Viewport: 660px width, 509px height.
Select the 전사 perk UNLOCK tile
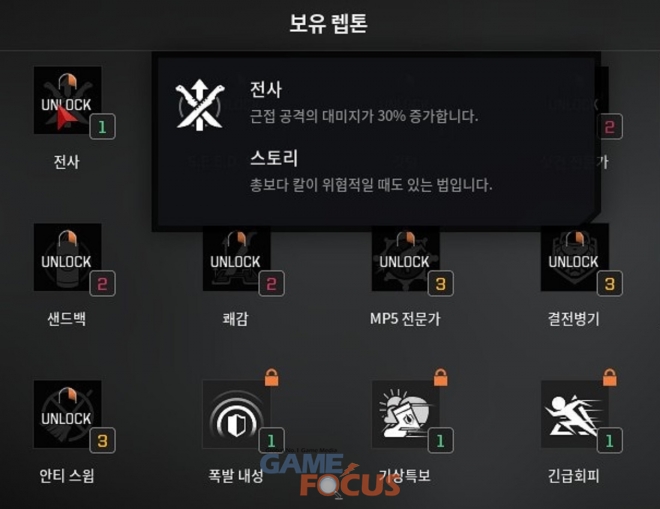click(67, 100)
